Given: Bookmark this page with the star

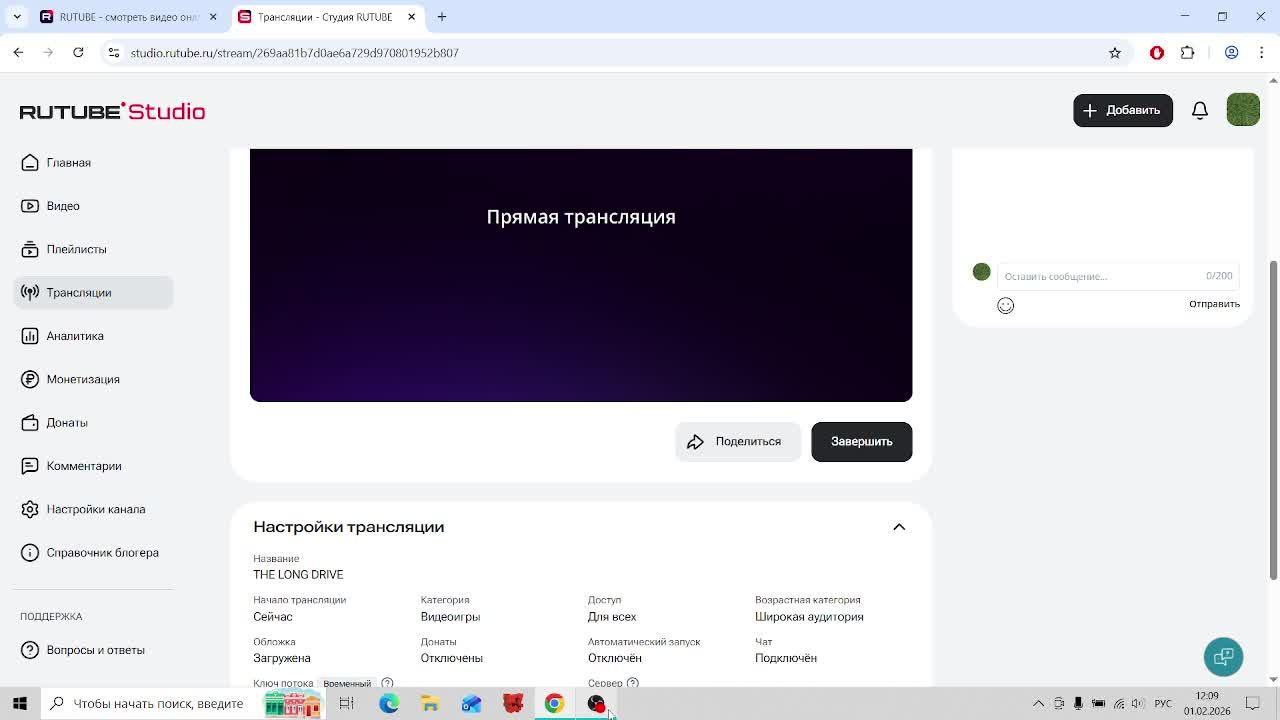Looking at the screenshot, I should point(1115,53).
